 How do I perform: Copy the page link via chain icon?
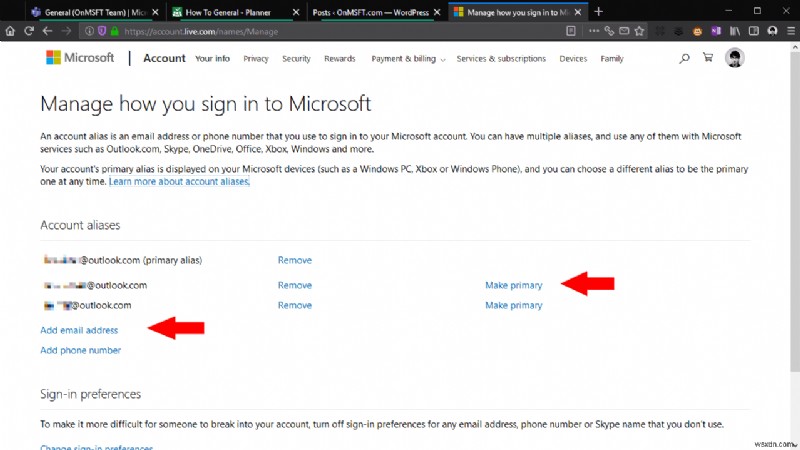pyautogui.click(x=609, y=31)
